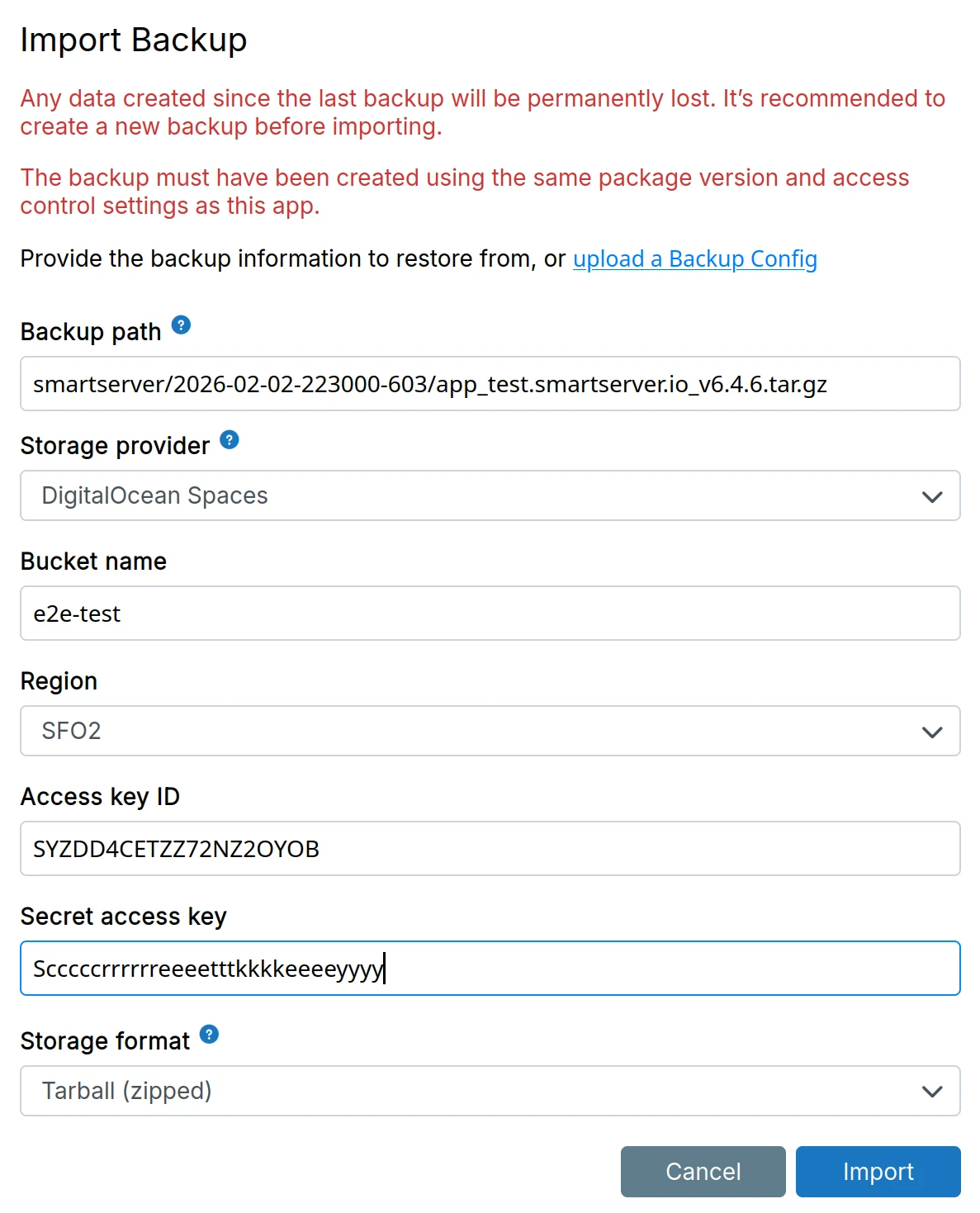The image size is (980, 1213).
Task: Click the Secret access key field
Action: [x=490, y=969]
